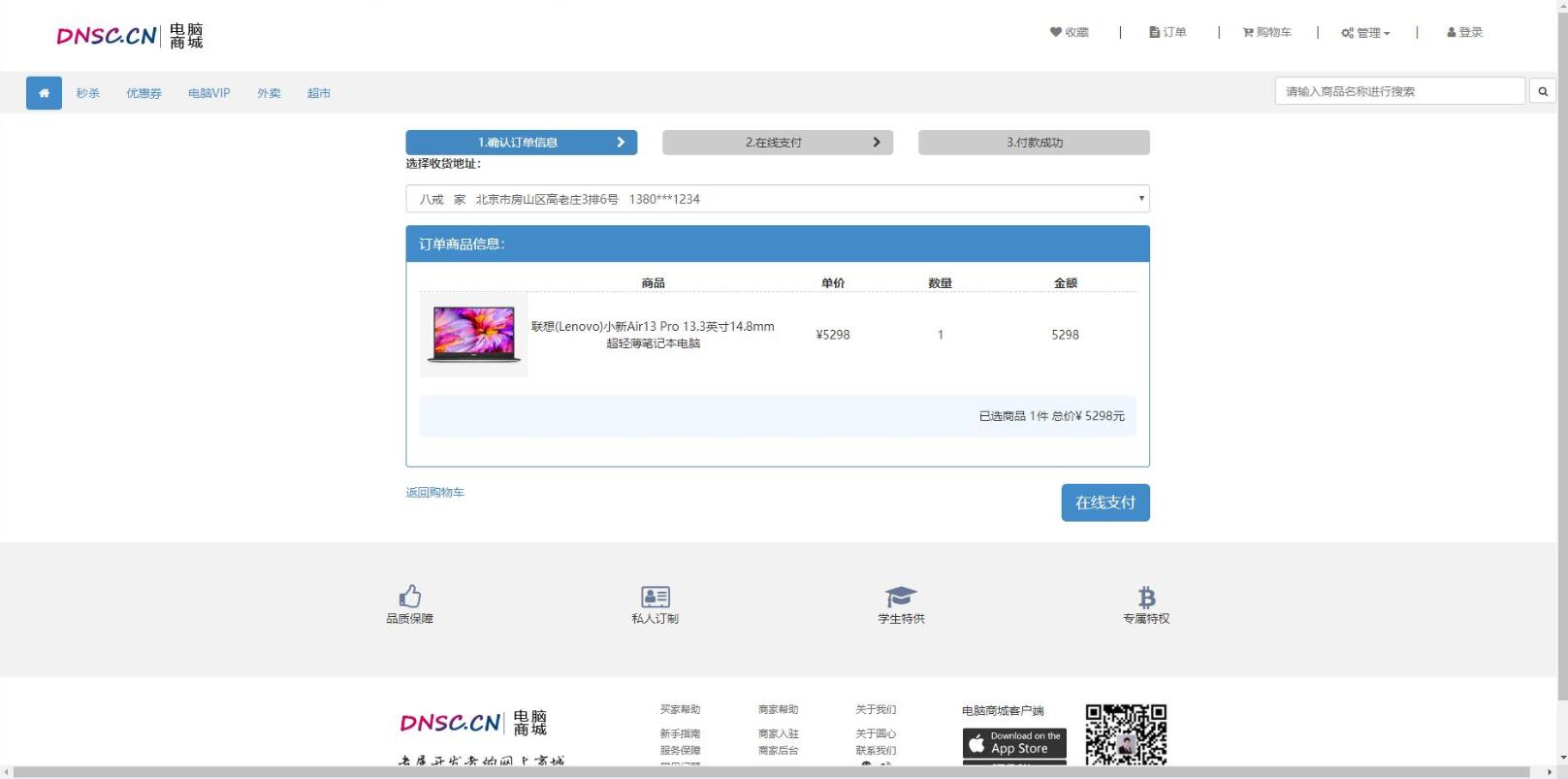This screenshot has height=779, width=1568.
Task: Click step 1.确认订单信息 tab
Action: coord(522,143)
